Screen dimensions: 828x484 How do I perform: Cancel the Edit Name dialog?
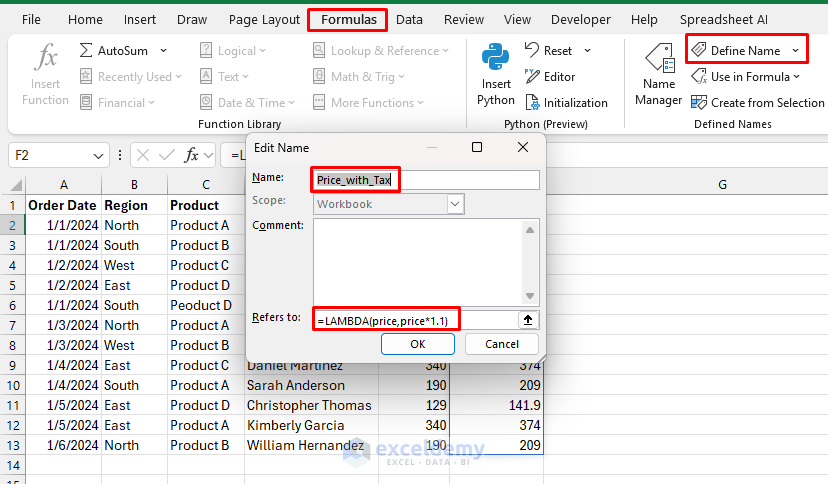coord(501,344)
